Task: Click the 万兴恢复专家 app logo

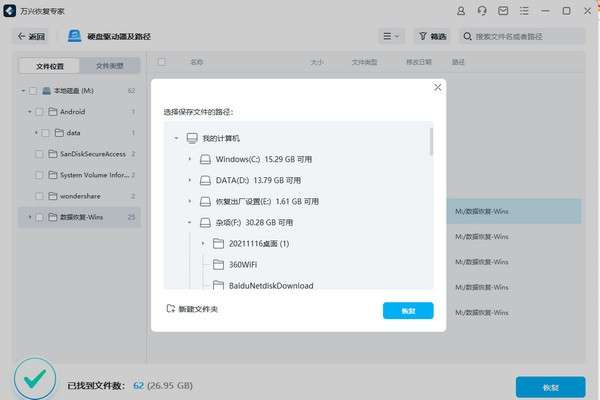Action: tap(10, 11)
